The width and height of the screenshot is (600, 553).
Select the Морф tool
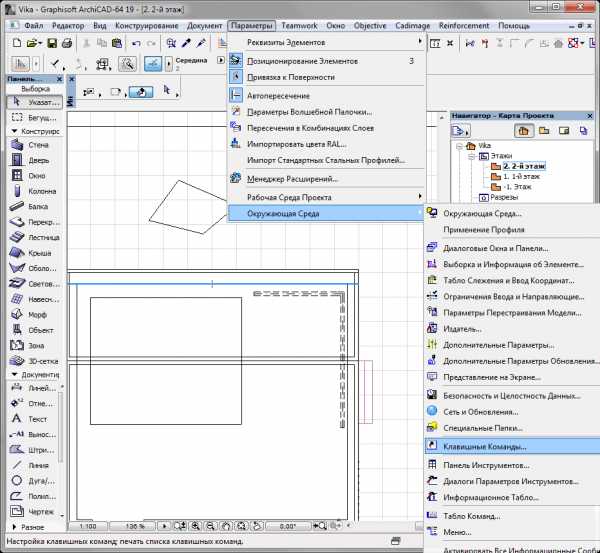tap(34, 315)
